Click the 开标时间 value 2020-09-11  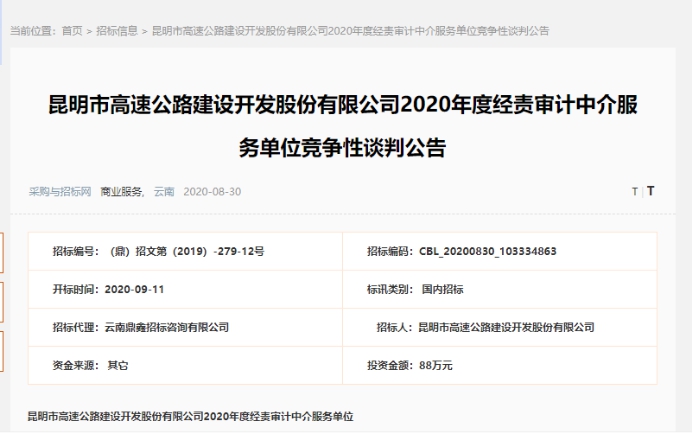coord(134,289)
